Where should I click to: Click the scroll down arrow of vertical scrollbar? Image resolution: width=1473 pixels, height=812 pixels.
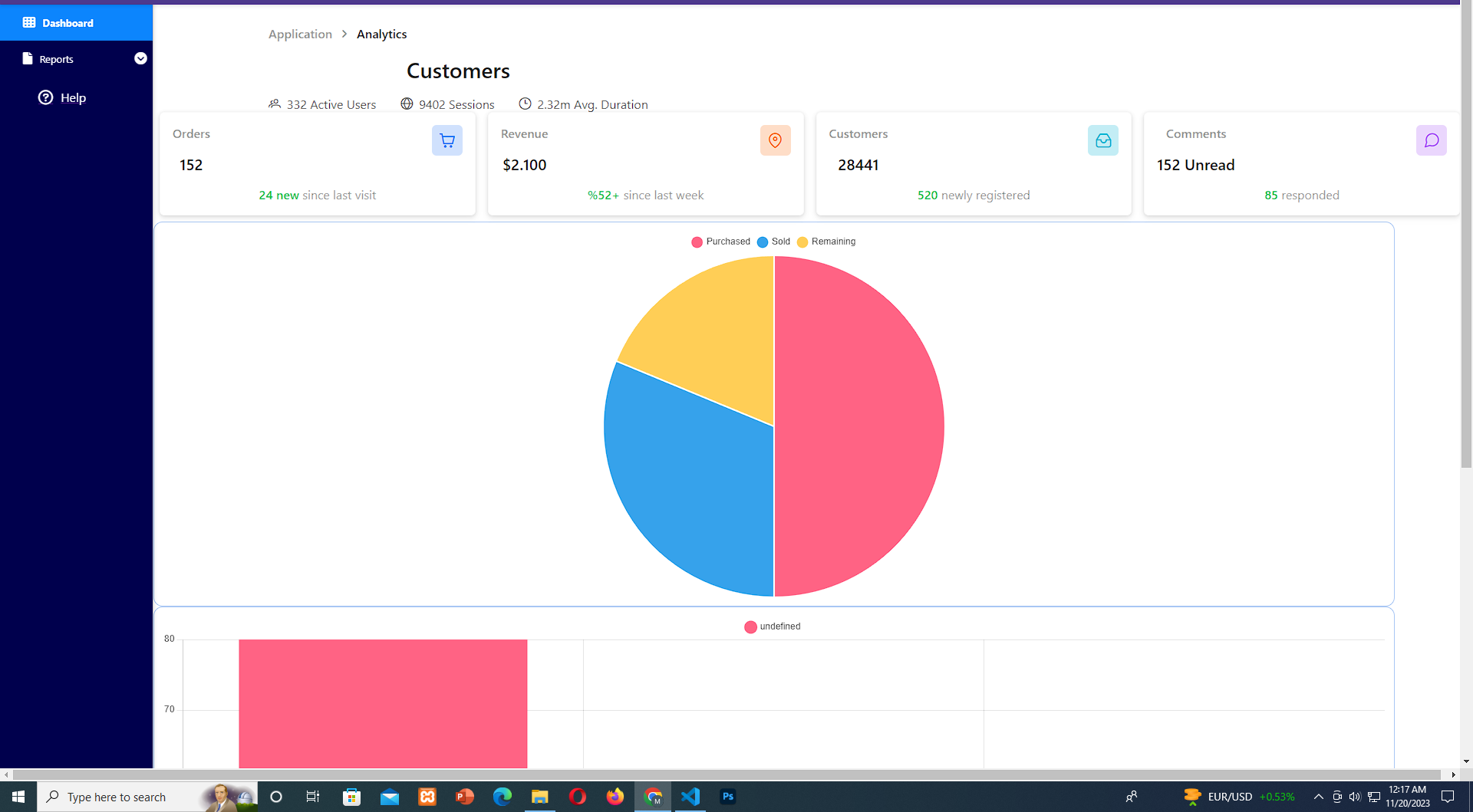[1466, 761]
